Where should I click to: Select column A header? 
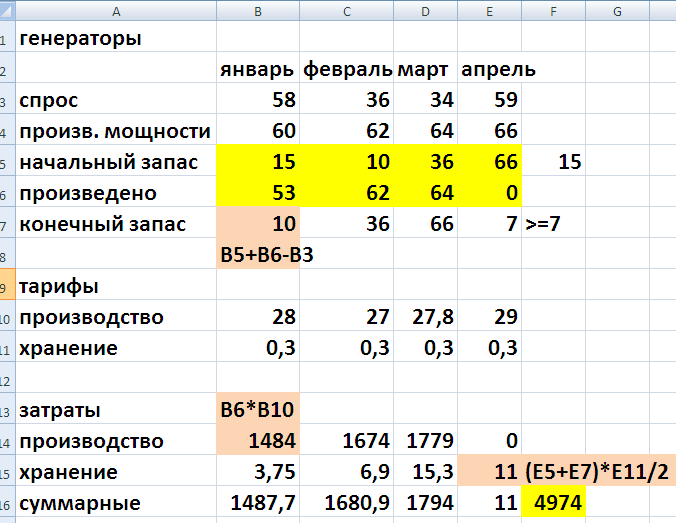pyautogui.click(x=116, y=11)
